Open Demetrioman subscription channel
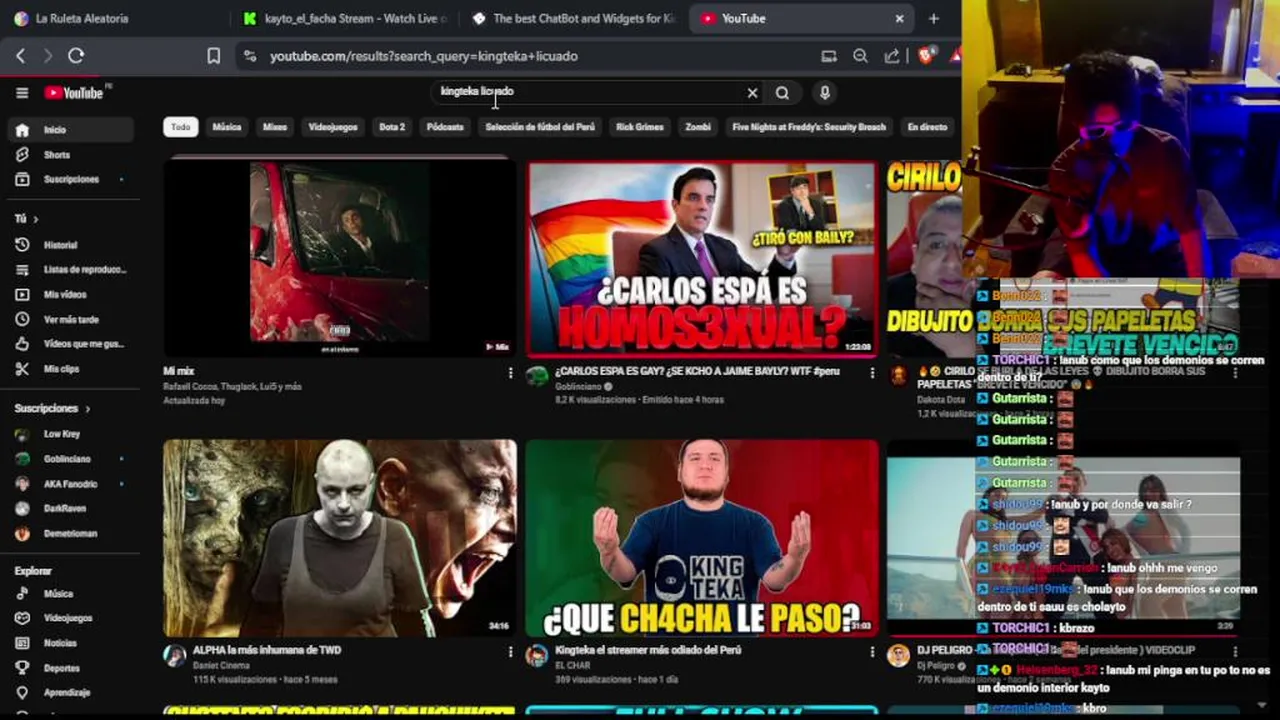 (70, 534)
